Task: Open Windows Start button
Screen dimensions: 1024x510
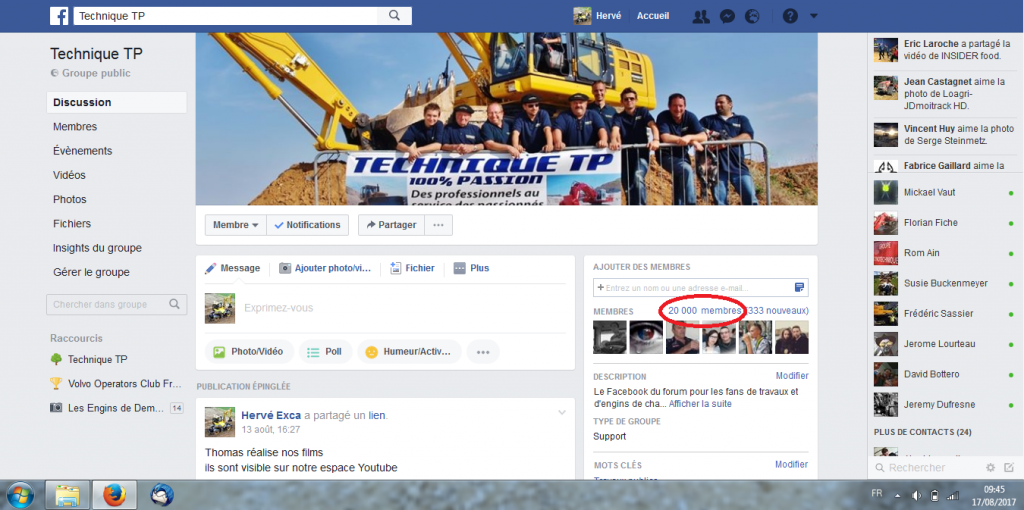Action: click(20, 495)
